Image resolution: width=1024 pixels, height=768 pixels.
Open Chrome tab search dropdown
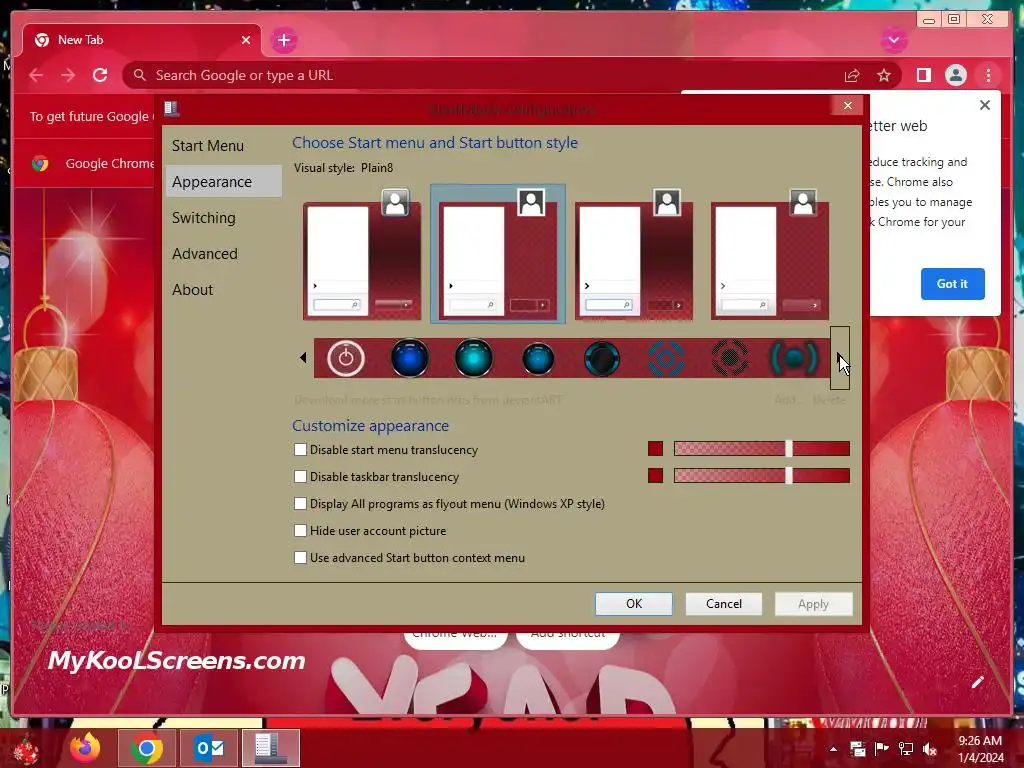(893, 40)
